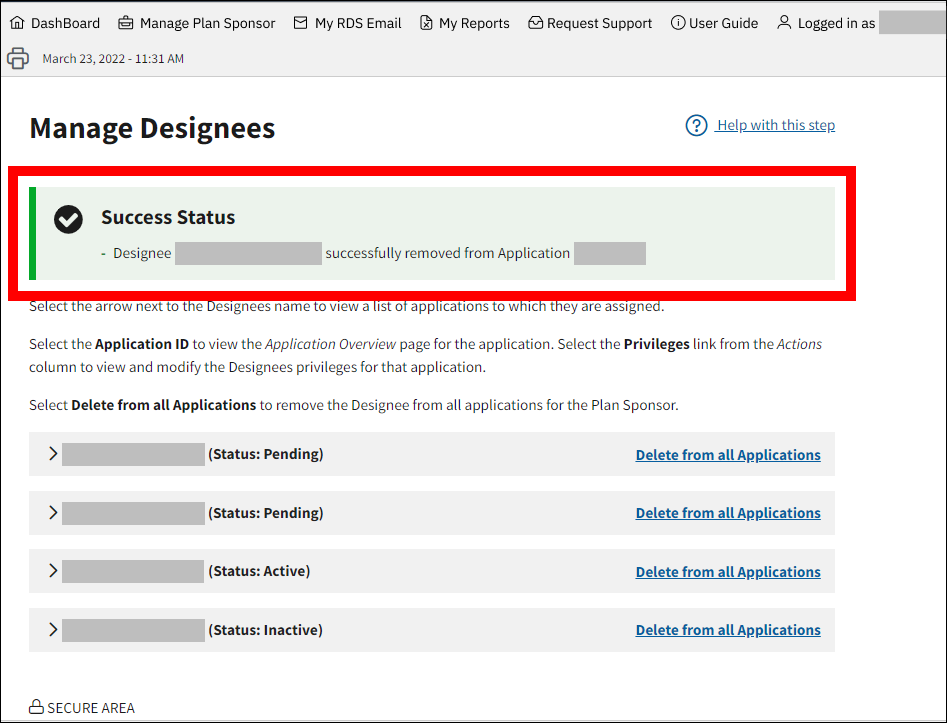Expand the Inactive status designee row
This screenshot has width=947, height=723.
pos(54,630)
